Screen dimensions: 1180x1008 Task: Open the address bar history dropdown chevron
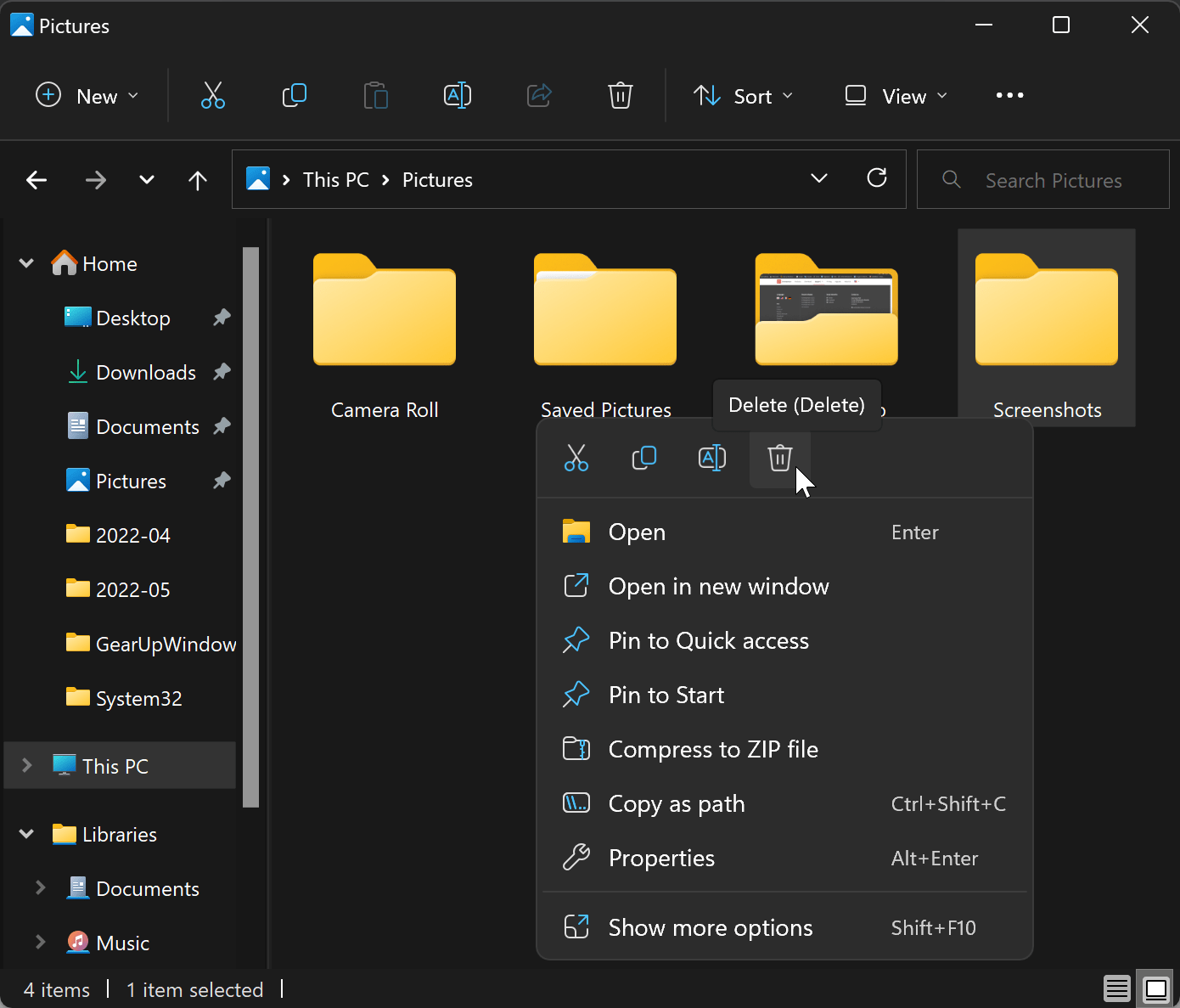click(818, 179)
